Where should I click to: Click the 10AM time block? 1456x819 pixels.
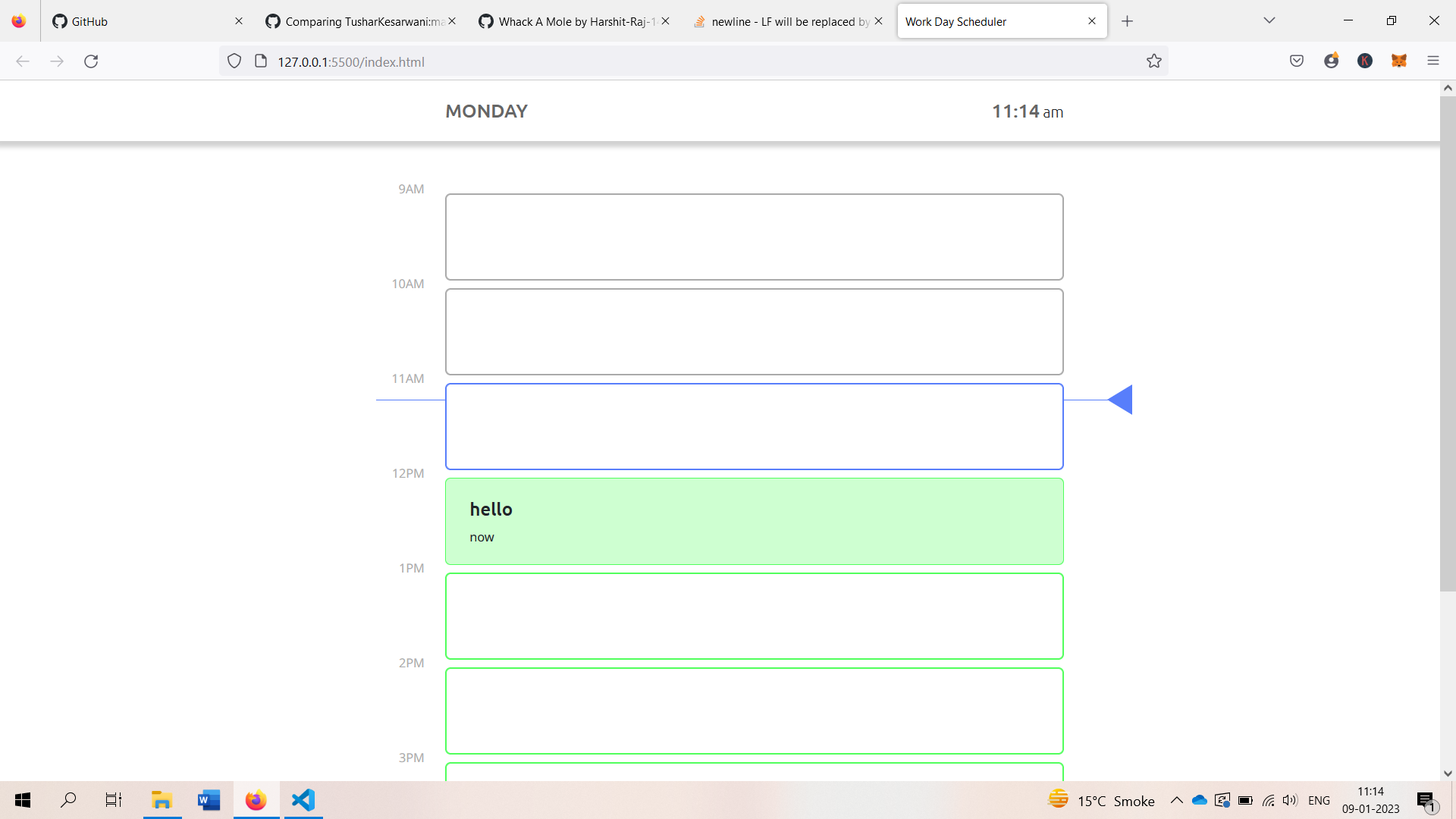(x=755, y=331)
